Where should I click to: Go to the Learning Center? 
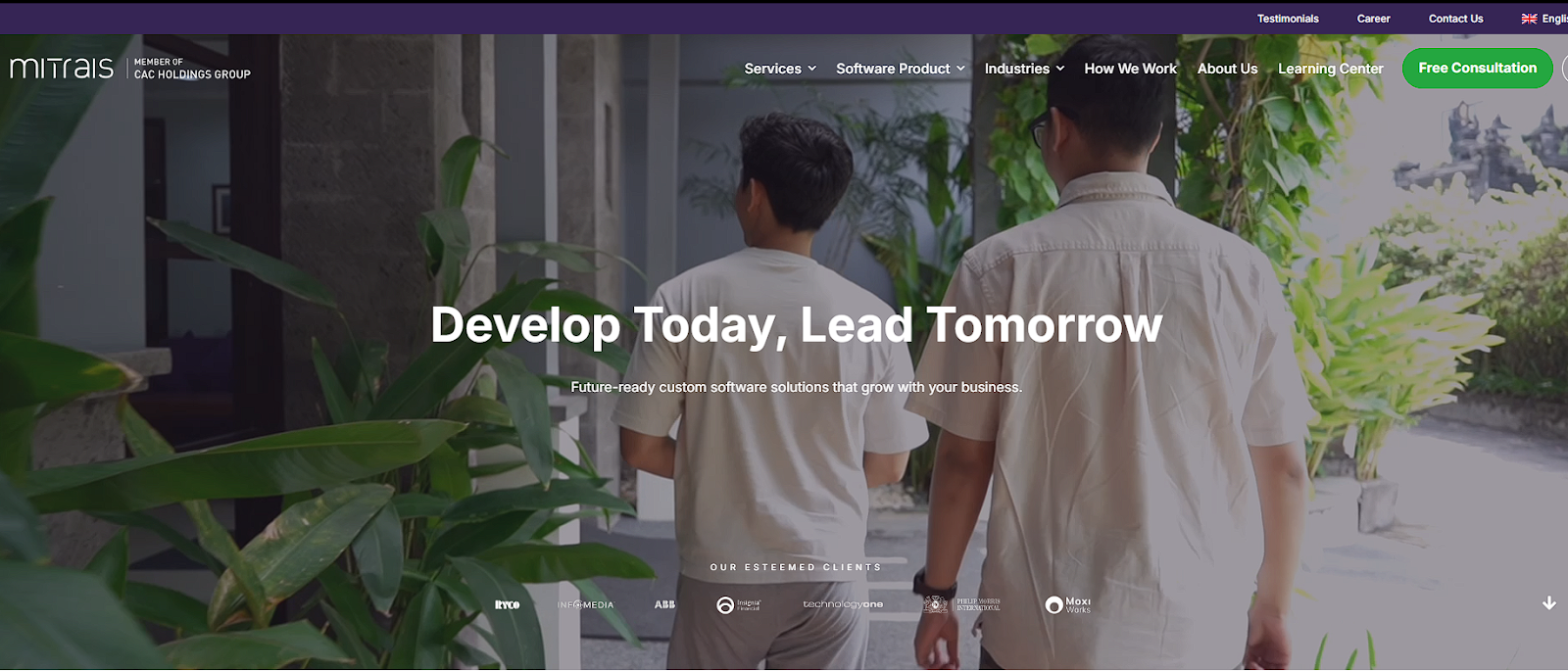[x=1330, y=69]
